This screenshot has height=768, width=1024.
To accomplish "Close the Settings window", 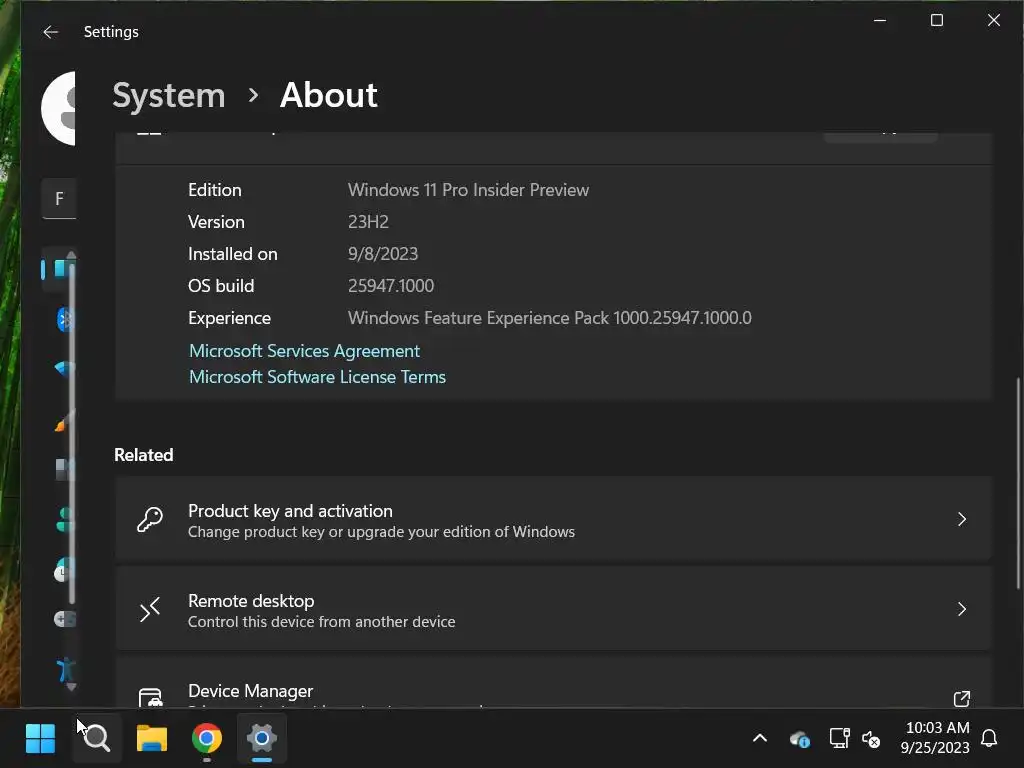I will point(994,20).
